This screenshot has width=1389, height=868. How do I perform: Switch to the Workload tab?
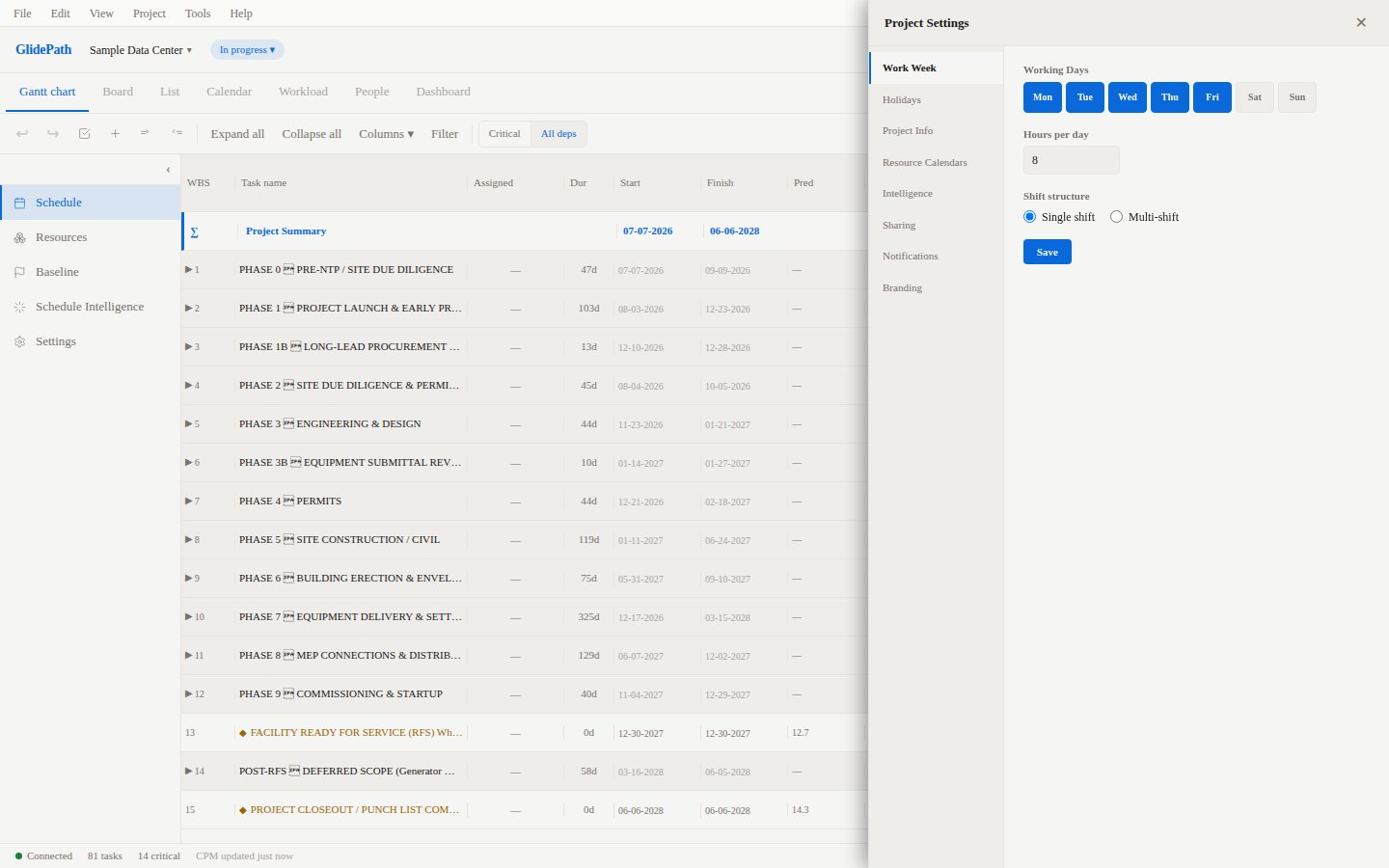(303, 92)
